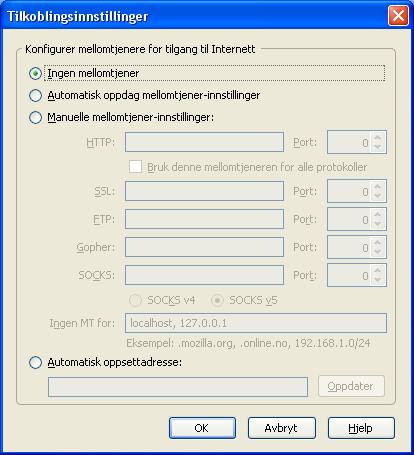Image resolution: width=414 pixels, height=455 pixels.
Task: Select the 'Ingen mellomtjener' radio option
Action: tap(35, 73)
